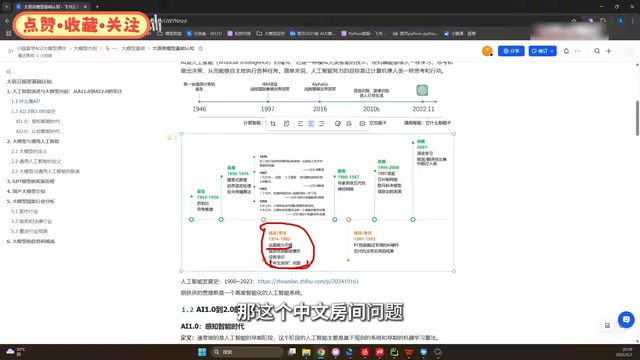
Task: Collapse the outline with the double chevron
Action: 9,71
